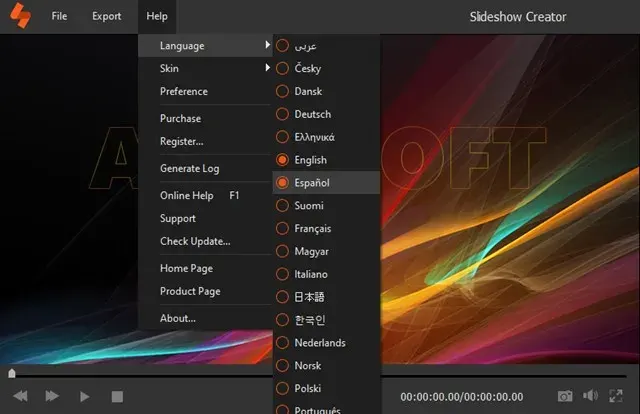Click the Slideshow Creator title text

tap(518, 17)
